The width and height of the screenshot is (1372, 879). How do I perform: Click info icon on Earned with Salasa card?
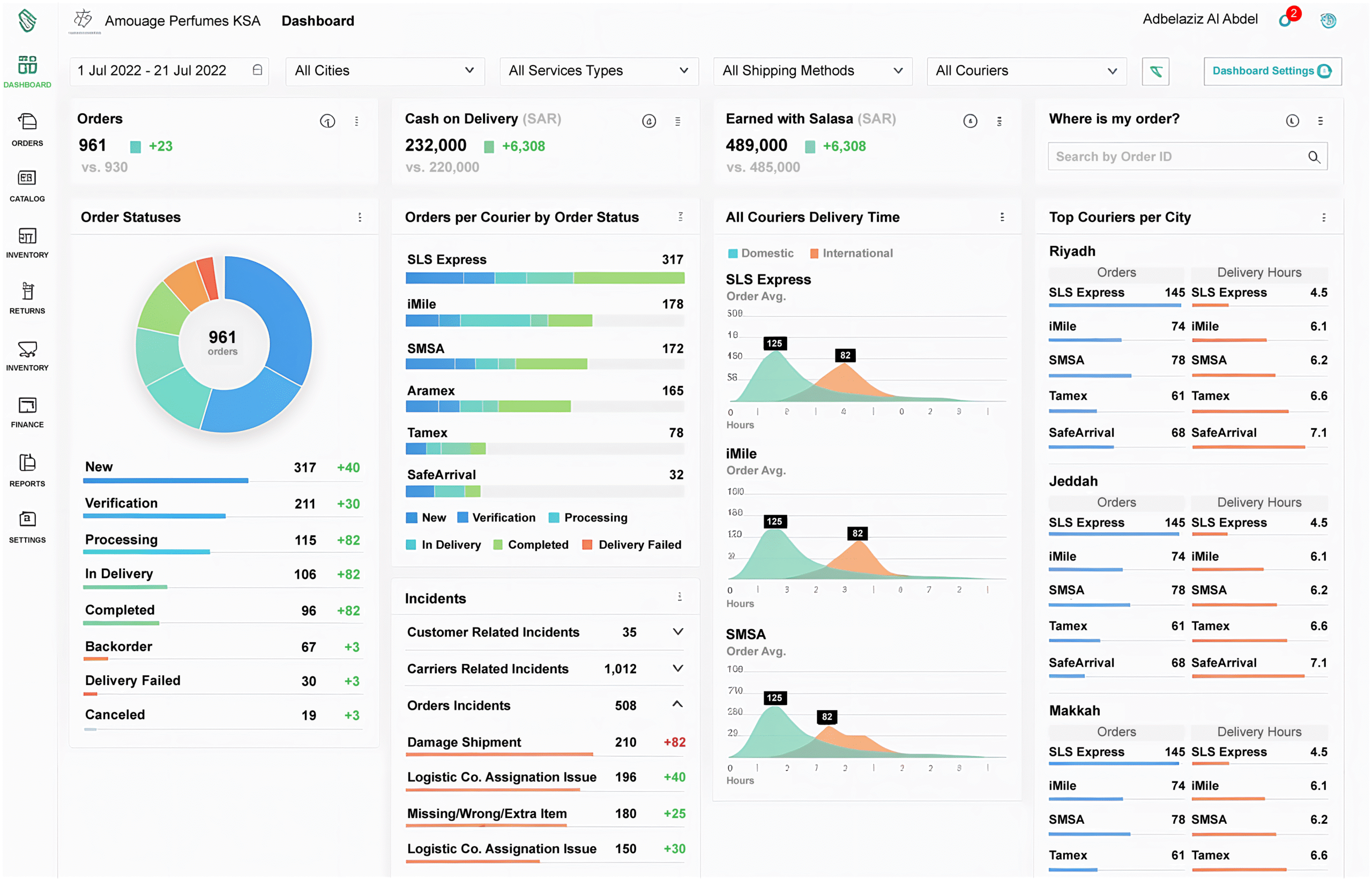click(x=970, y=121)
